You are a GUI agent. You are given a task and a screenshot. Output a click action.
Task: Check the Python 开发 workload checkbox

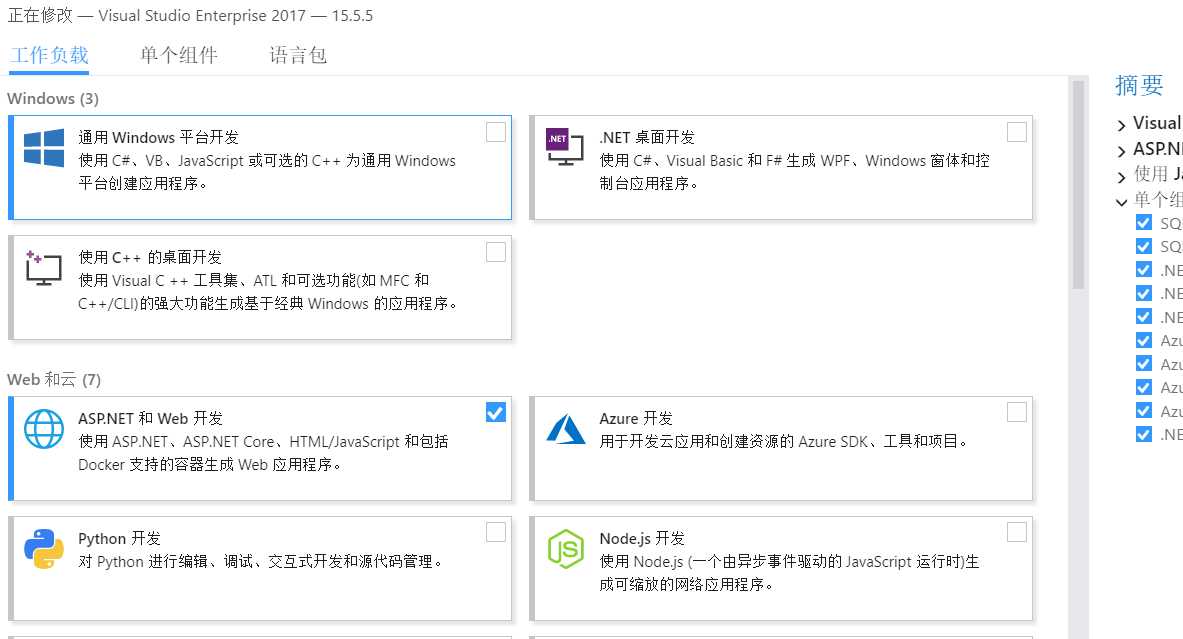click(496, 533)
